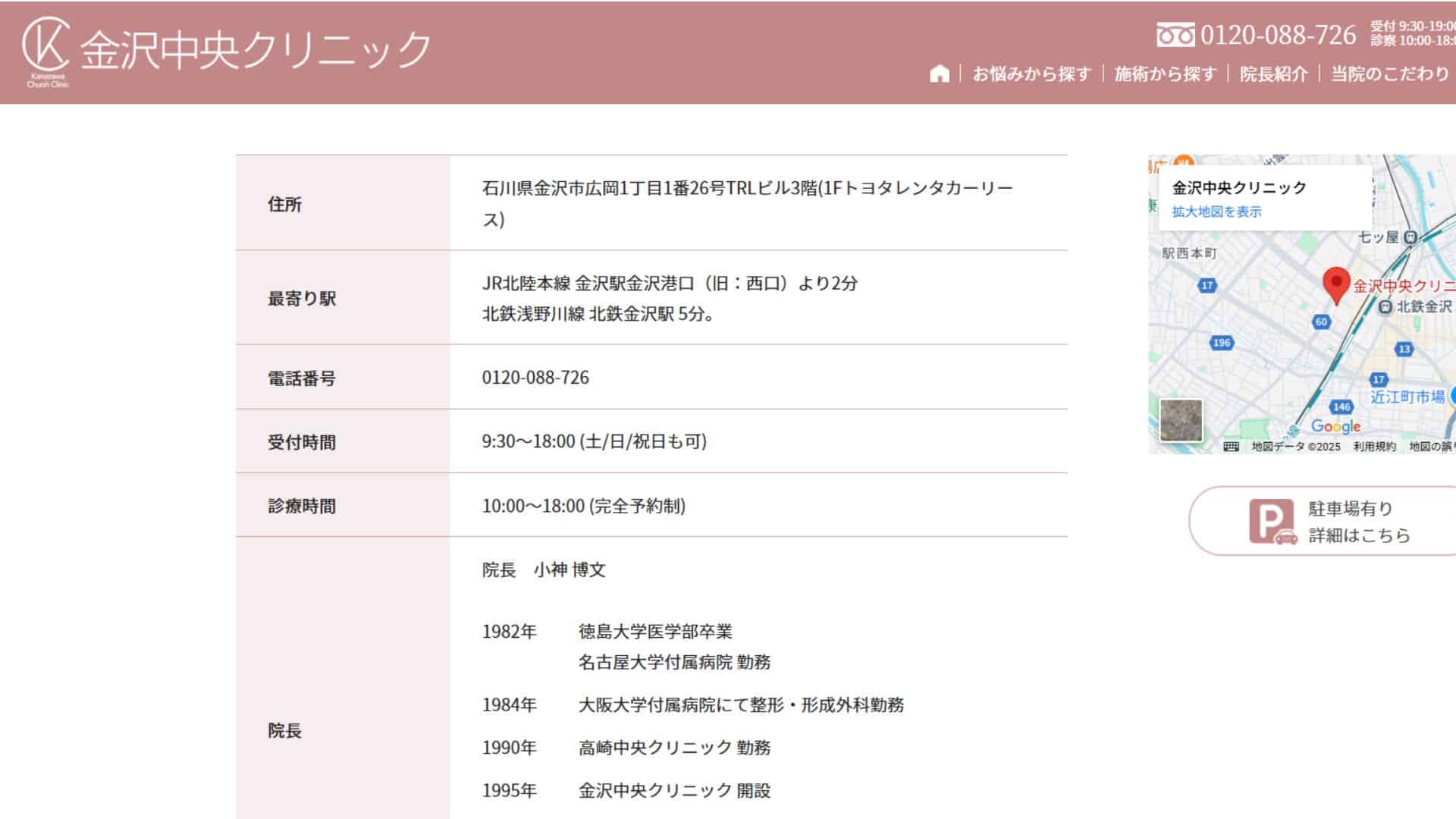The height and width of the screenshot is (819, 1456).
Task: Click the 北鉄金沢 station icon on map
Action: pyautogui.click(x=1385, y=306)
